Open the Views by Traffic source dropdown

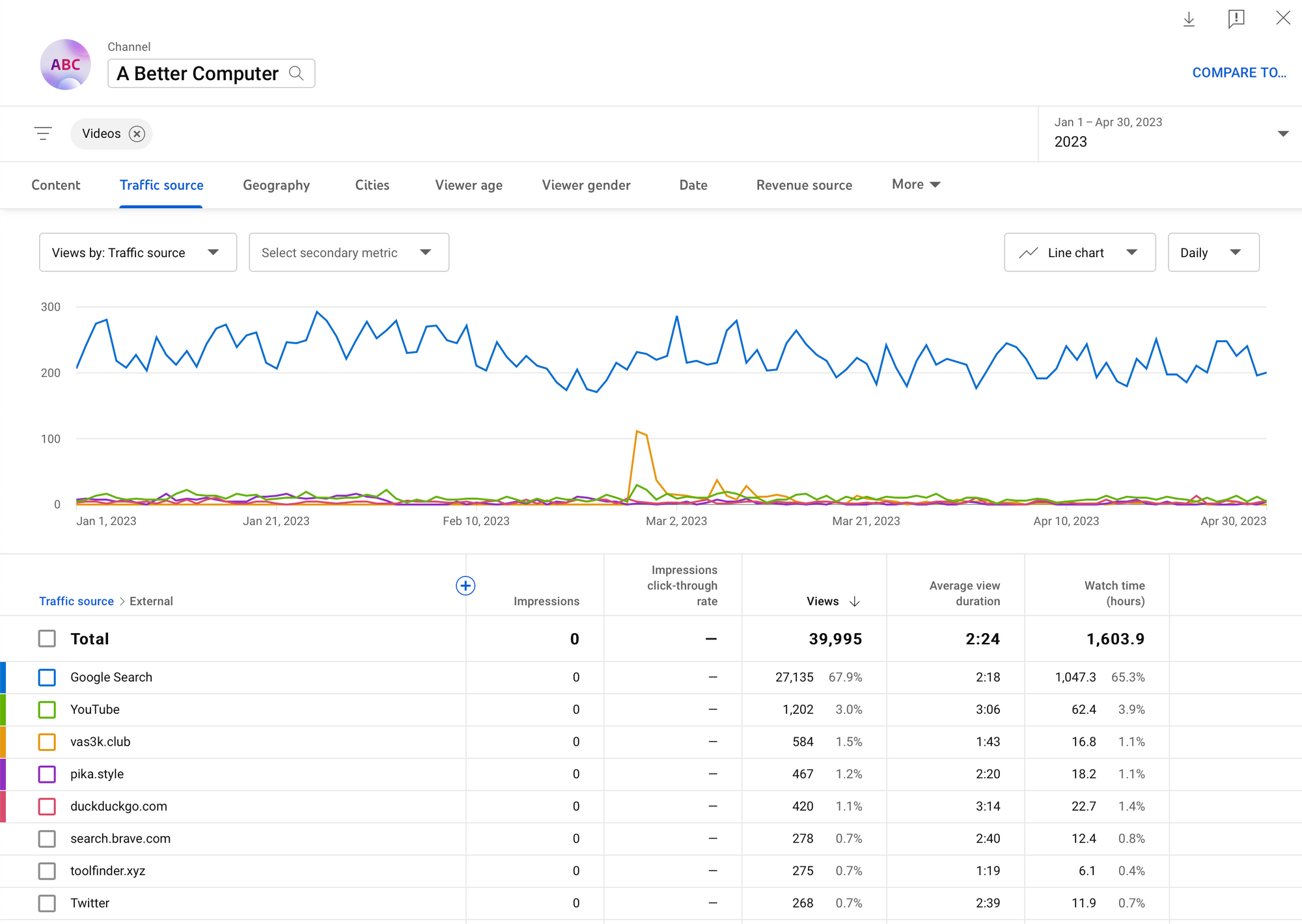click(137, 252)
